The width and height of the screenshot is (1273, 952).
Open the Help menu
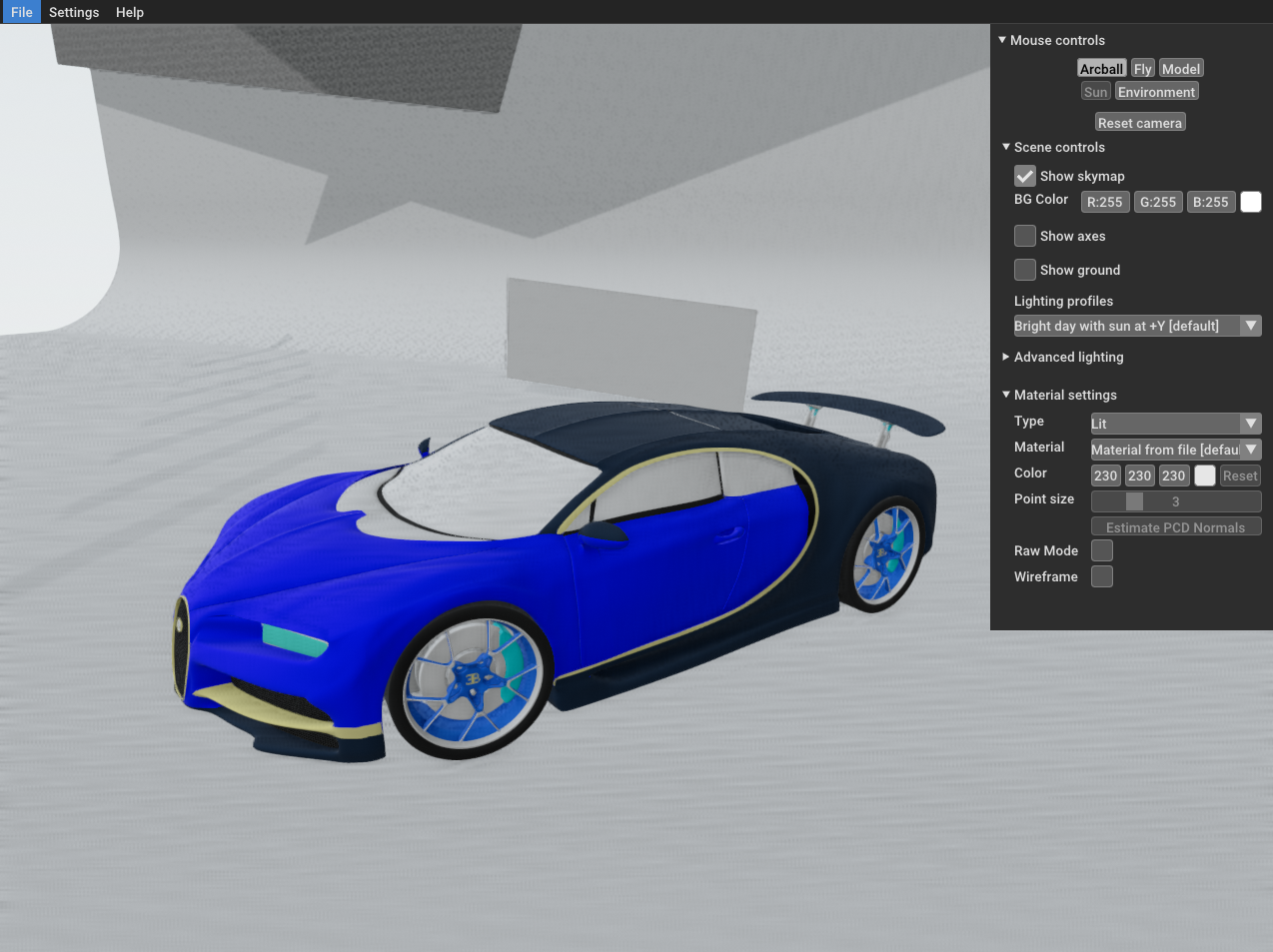pos(130,12)
